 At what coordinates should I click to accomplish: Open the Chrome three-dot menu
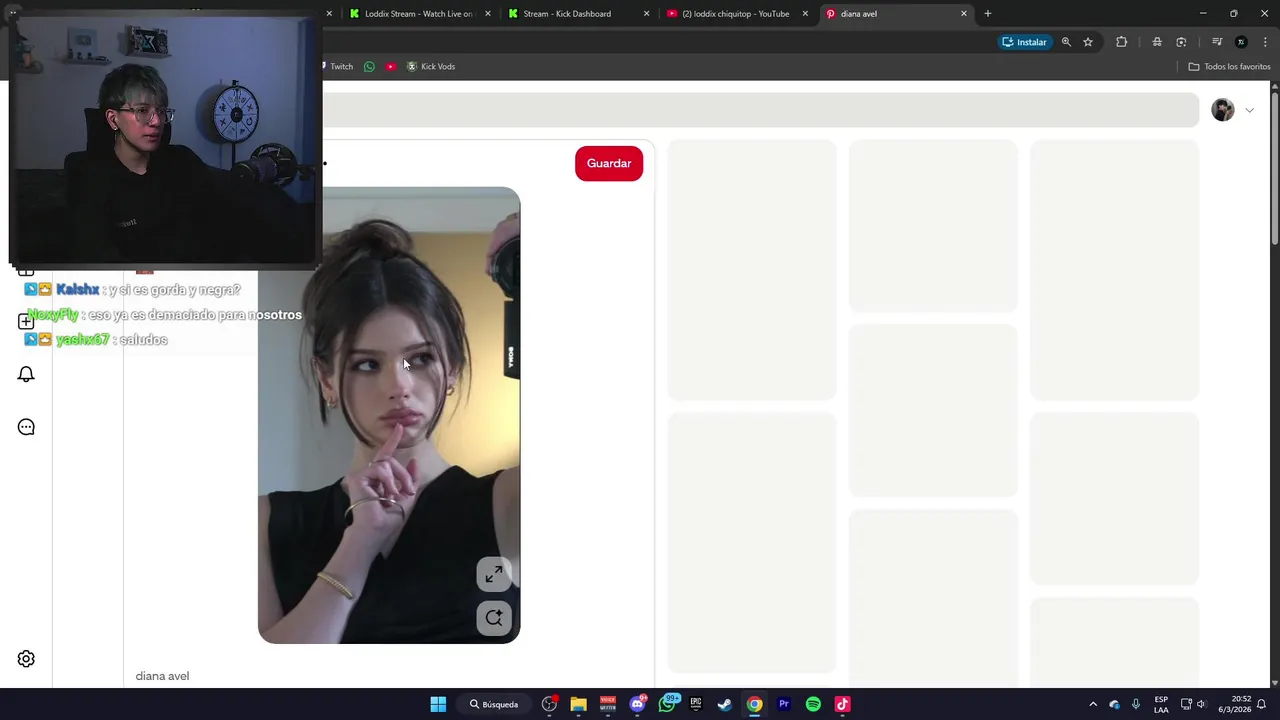tap(1264, 42)
